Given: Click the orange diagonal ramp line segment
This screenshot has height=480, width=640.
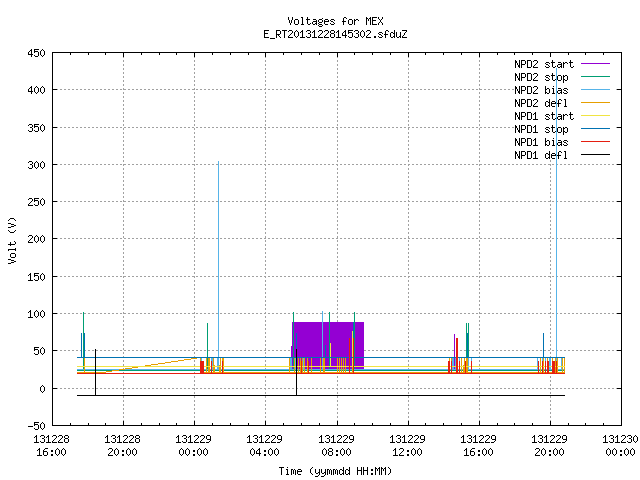Looking at the screenshot, I should point(152,365).
